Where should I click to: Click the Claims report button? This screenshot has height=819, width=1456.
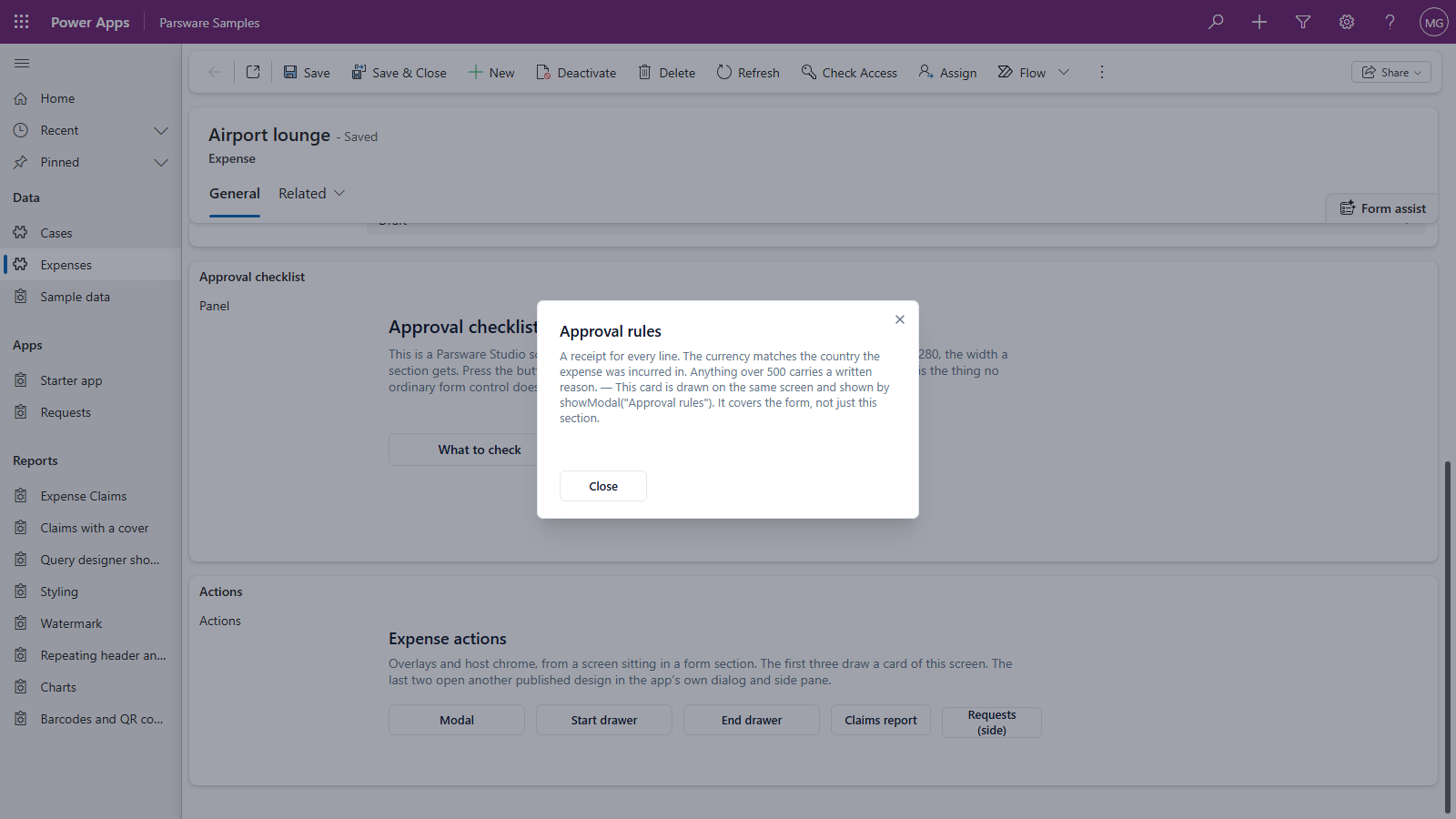(881, 720)
